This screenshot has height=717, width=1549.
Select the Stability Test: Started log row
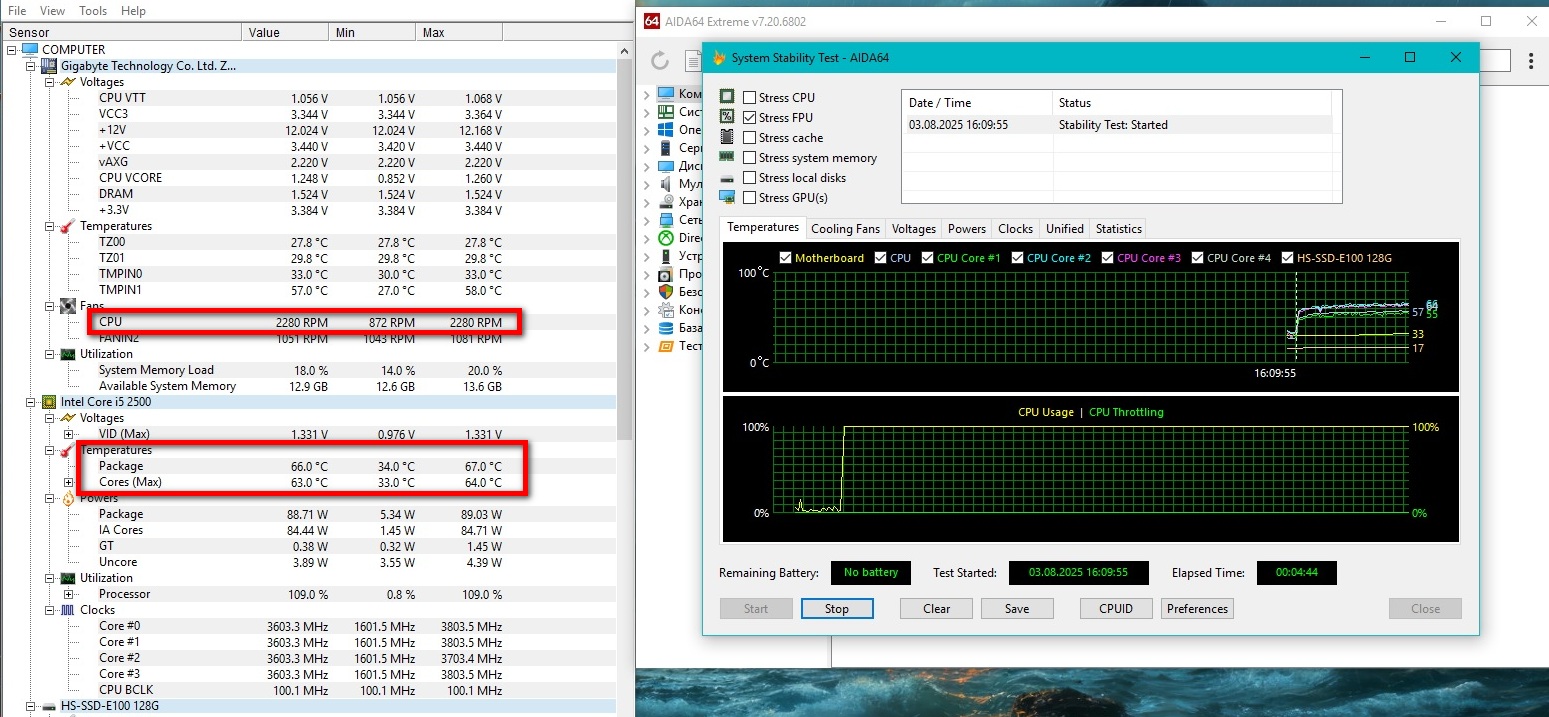1117,125
